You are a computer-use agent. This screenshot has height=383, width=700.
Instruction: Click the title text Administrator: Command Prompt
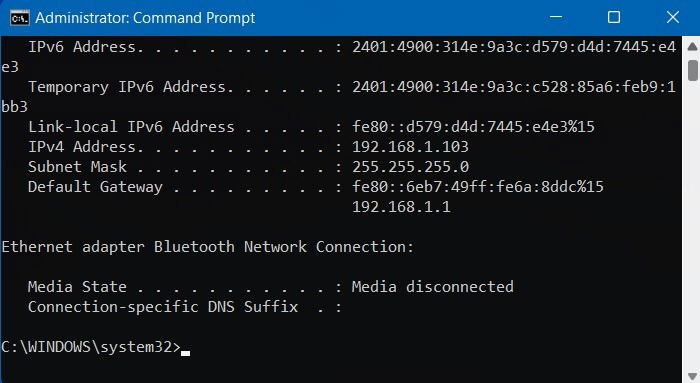[x=145, y=18]
